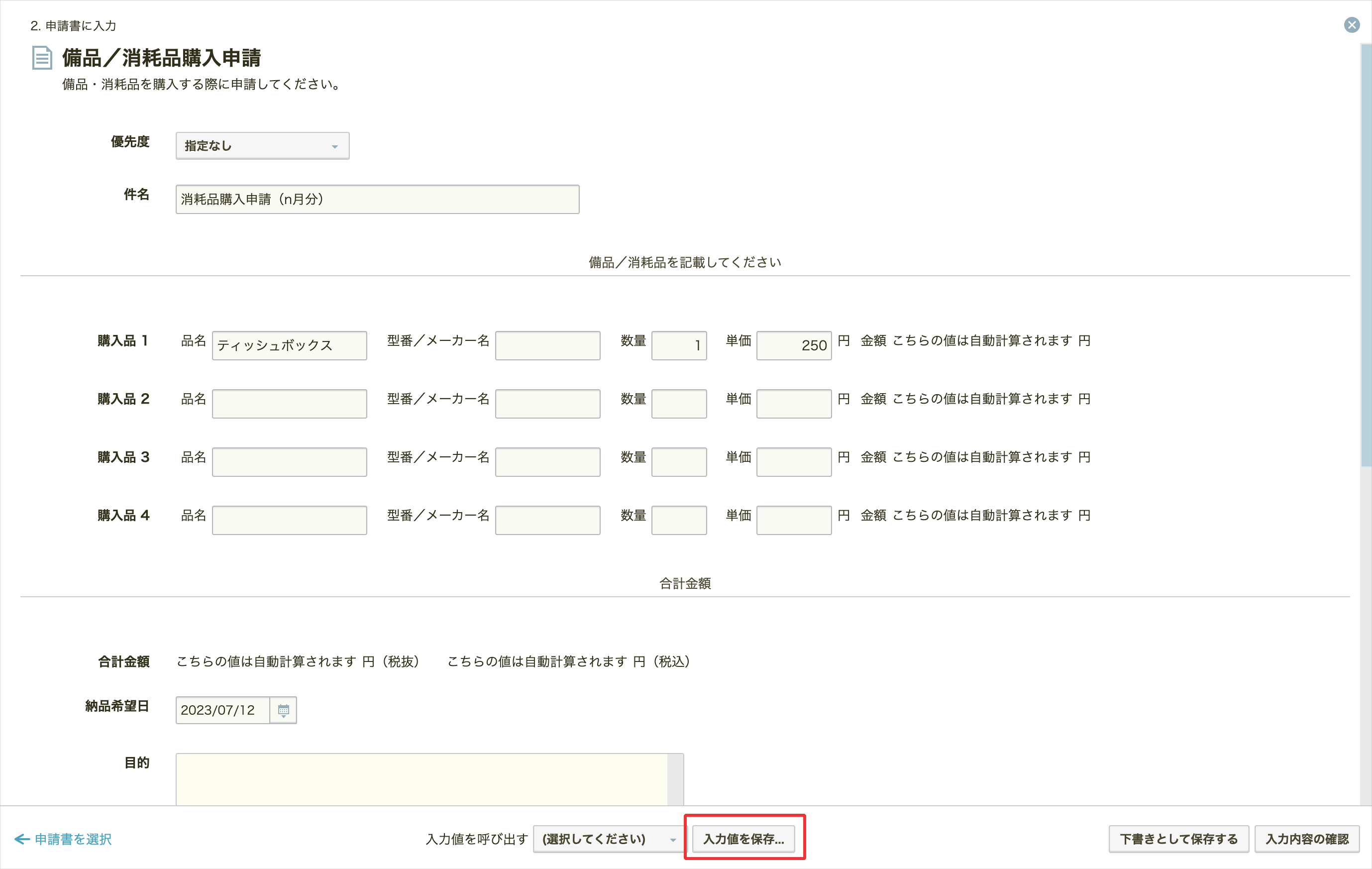Click the 円（税込） total text
The width and height of the screenshot is (1372, 869).
661,661
